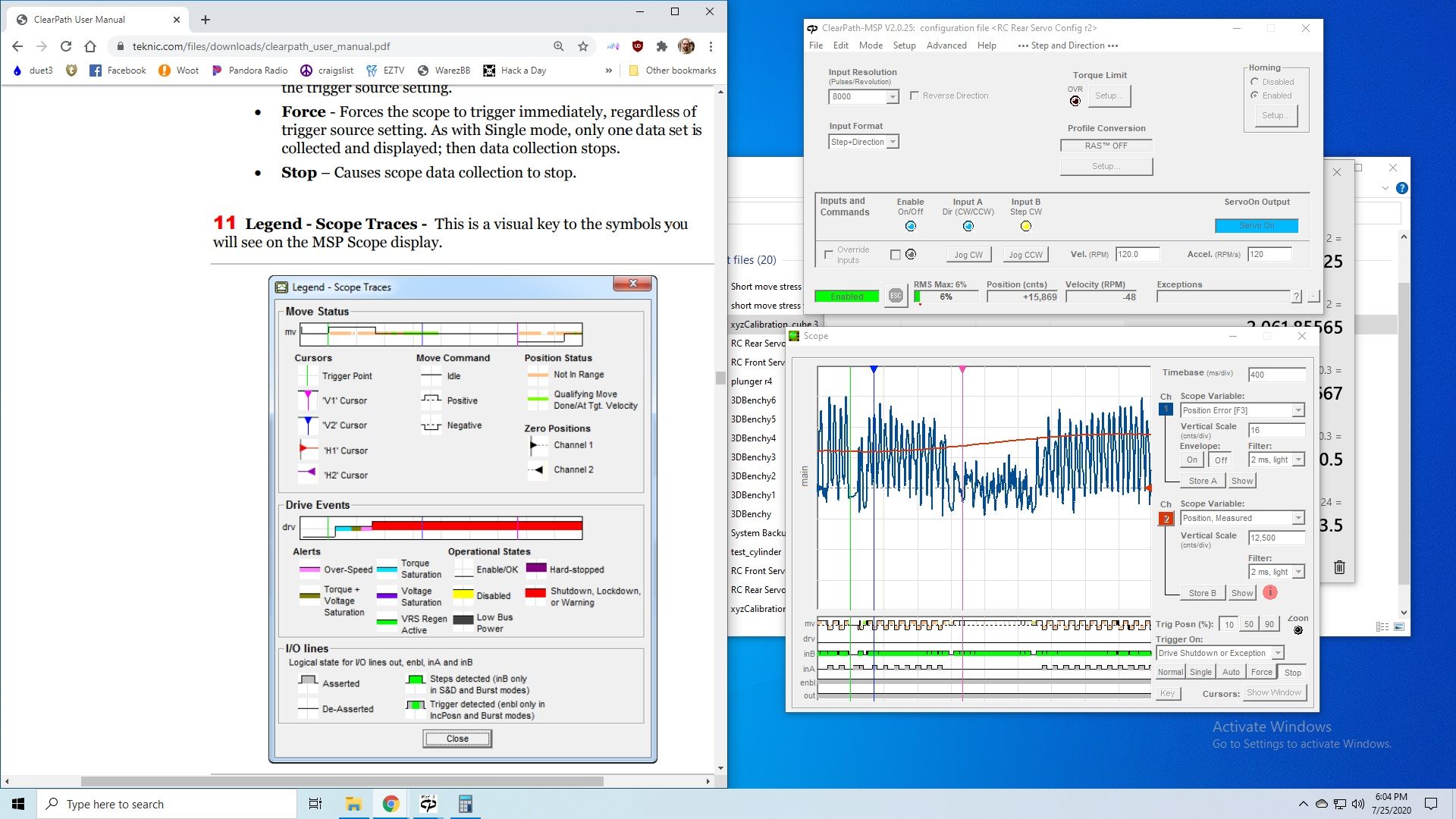The width and height of the screenshot is (1456, 819).
Task: Click the Jog CW button icon
Action: point(968,253)
